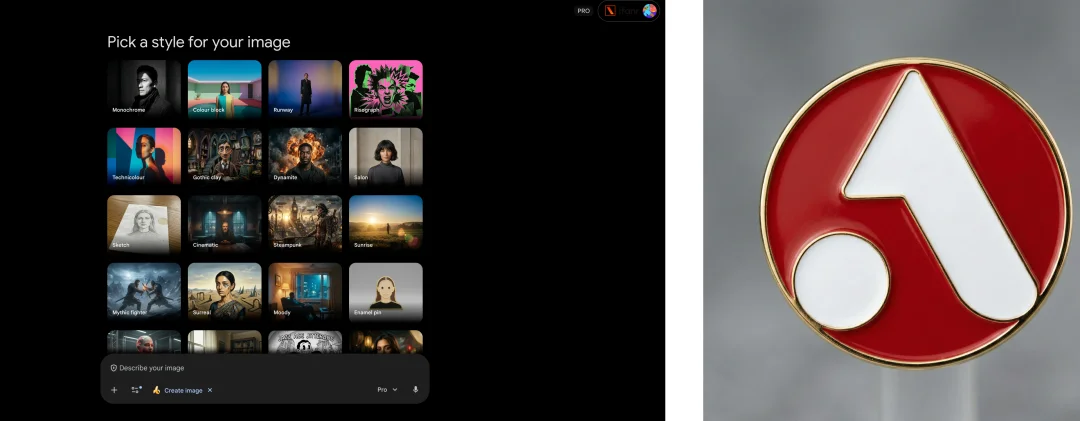Choose the Colour block style
1080x421 pixels.
coord(224,88)
